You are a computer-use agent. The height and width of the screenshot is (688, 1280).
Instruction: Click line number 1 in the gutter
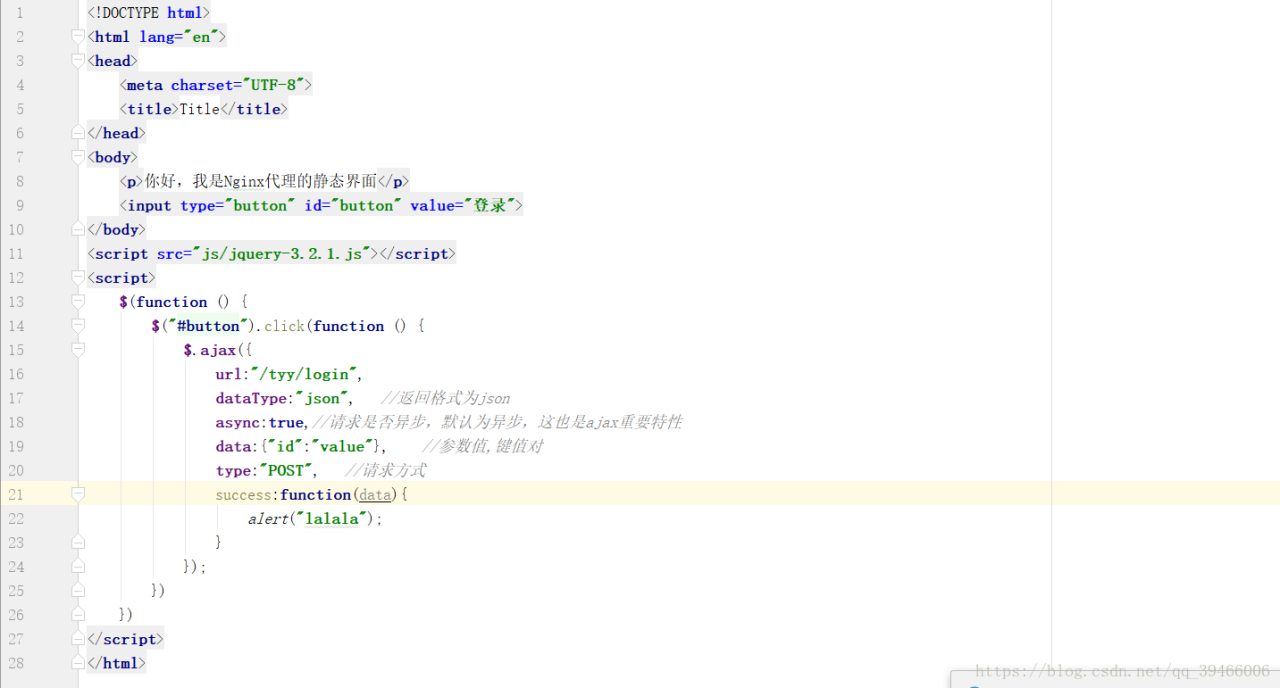(20, 13)
